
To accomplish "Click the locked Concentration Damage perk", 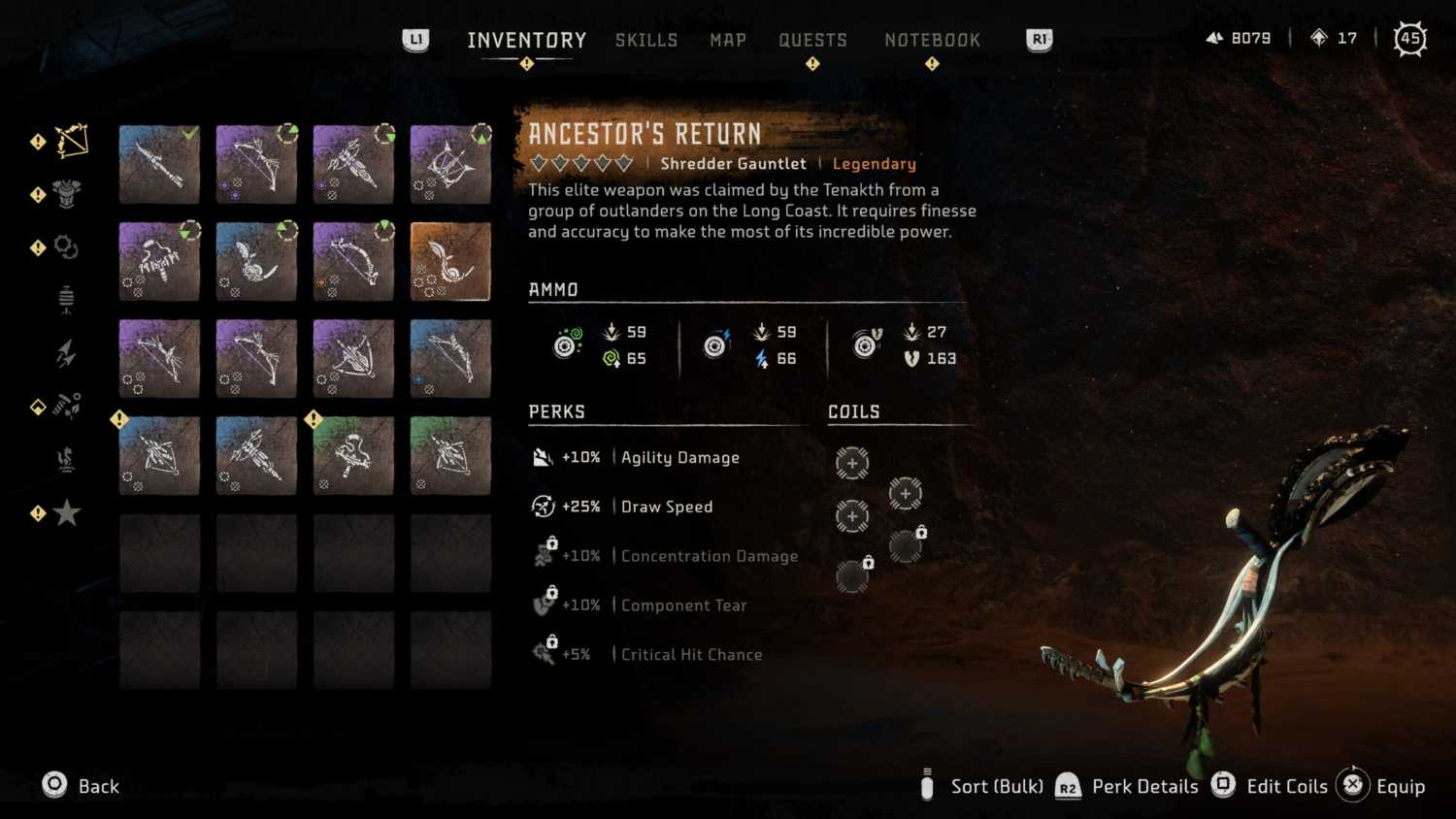I will click(666, 556).
